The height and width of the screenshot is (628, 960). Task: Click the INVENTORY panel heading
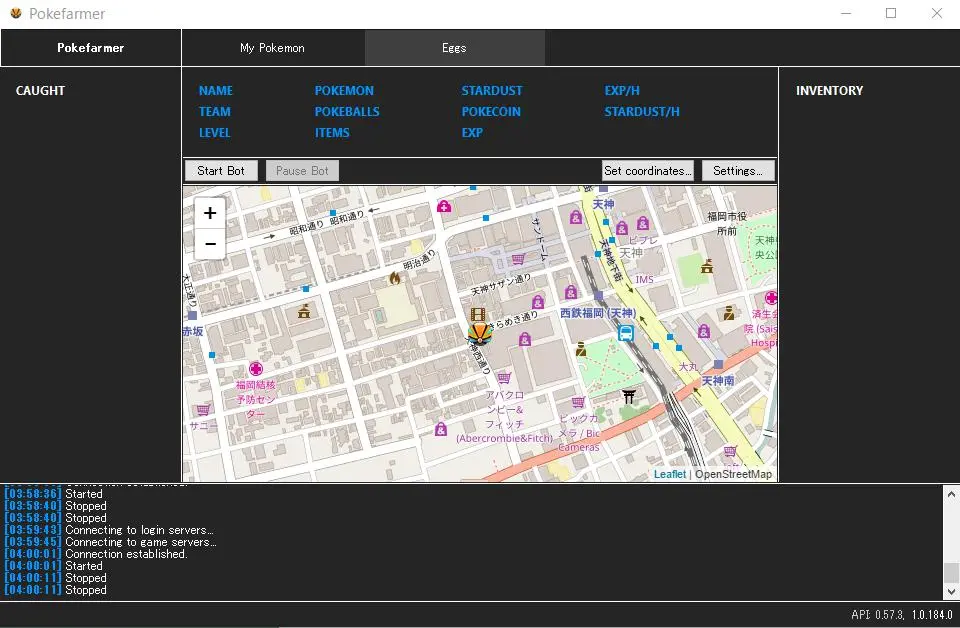(x=830, y=91)
